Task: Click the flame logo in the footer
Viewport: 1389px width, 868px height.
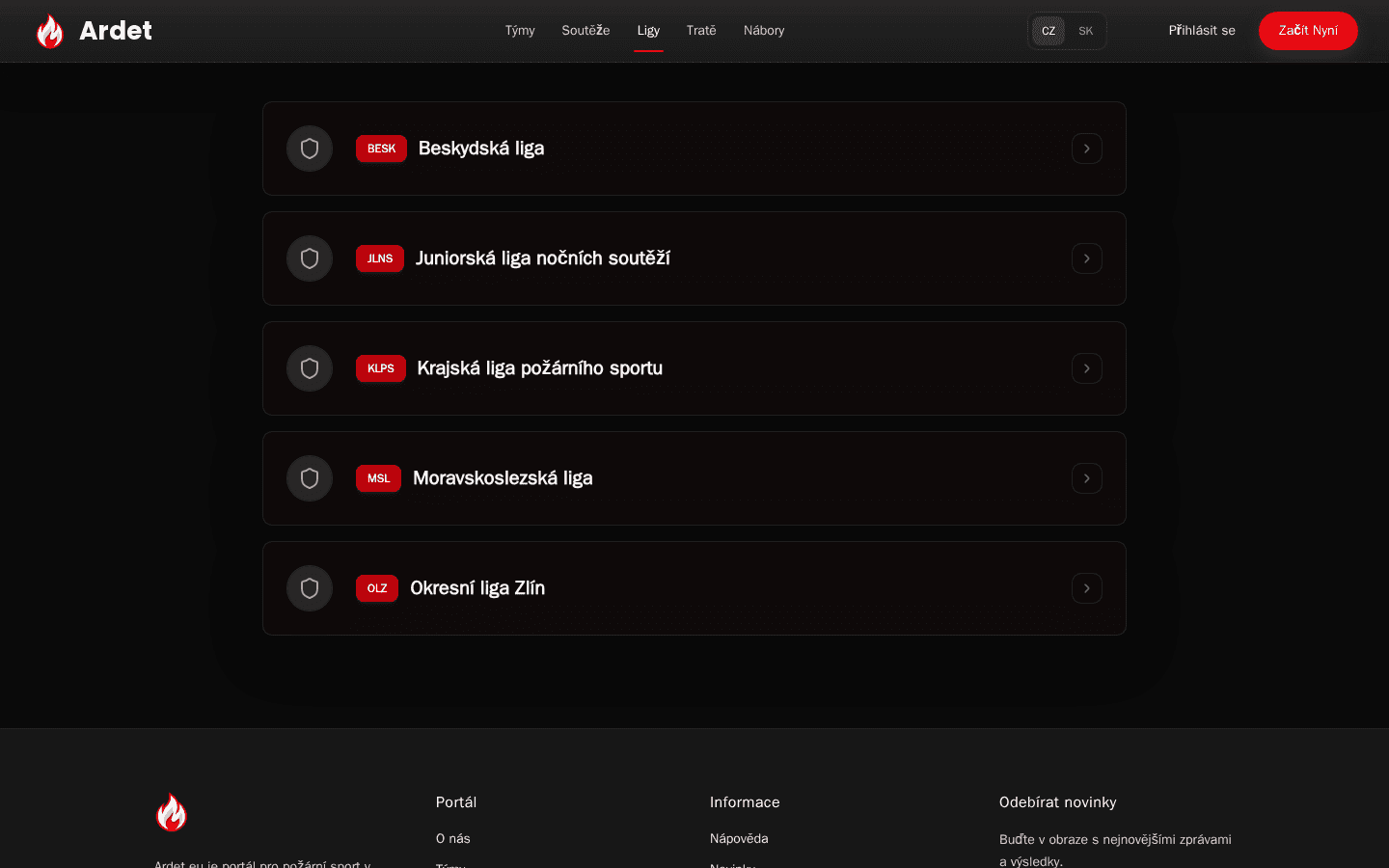Action: point(172,812)
